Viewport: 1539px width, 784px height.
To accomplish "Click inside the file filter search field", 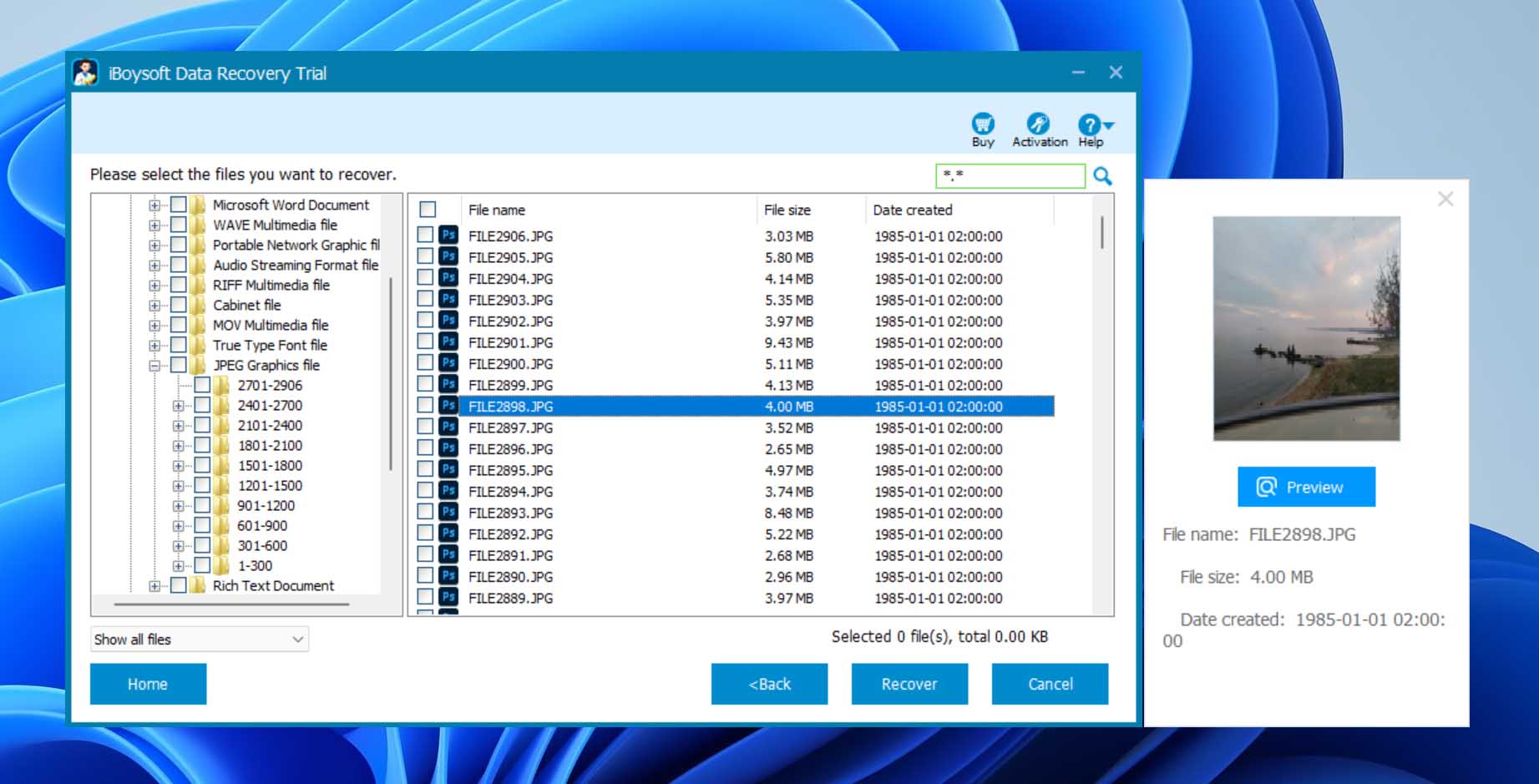I will pos(1010,176).
